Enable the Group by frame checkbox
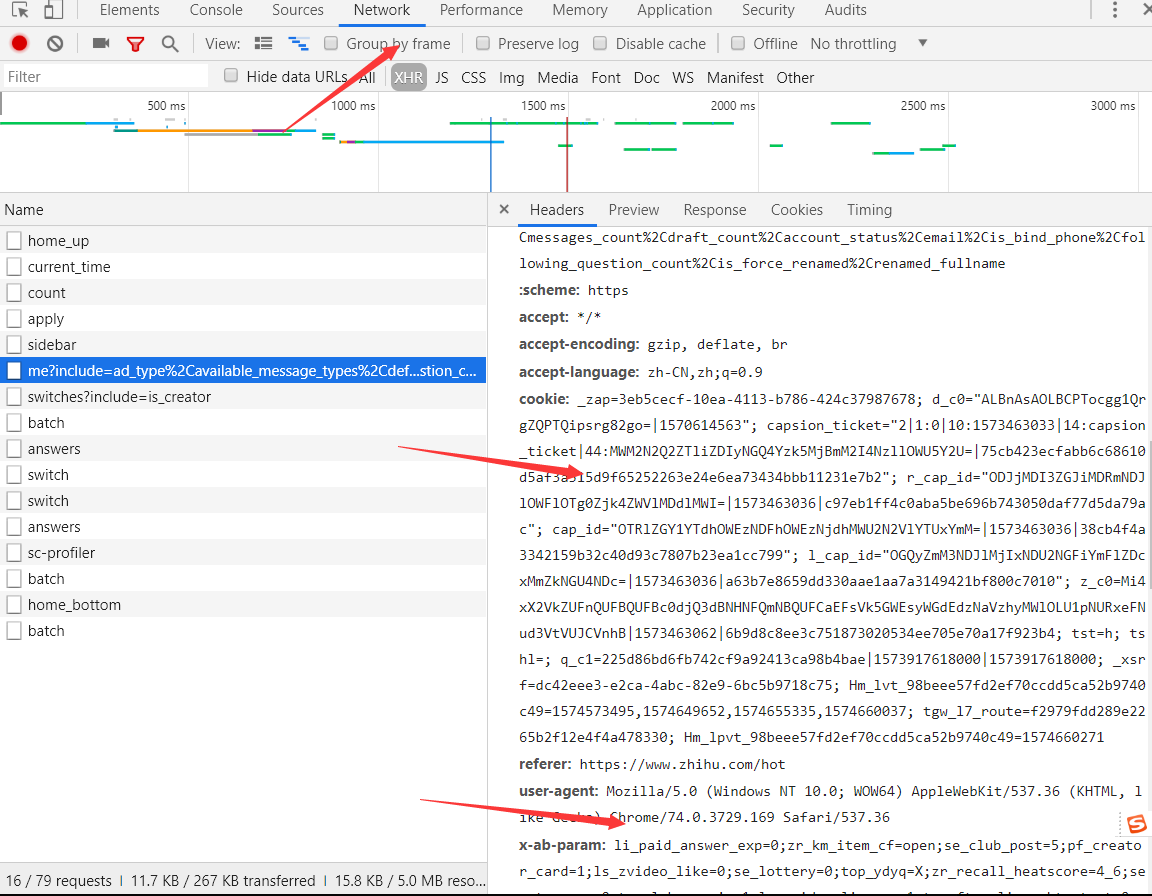This screenshot has height=896, width=1152. pyautogui.click(x=331, y=43)
